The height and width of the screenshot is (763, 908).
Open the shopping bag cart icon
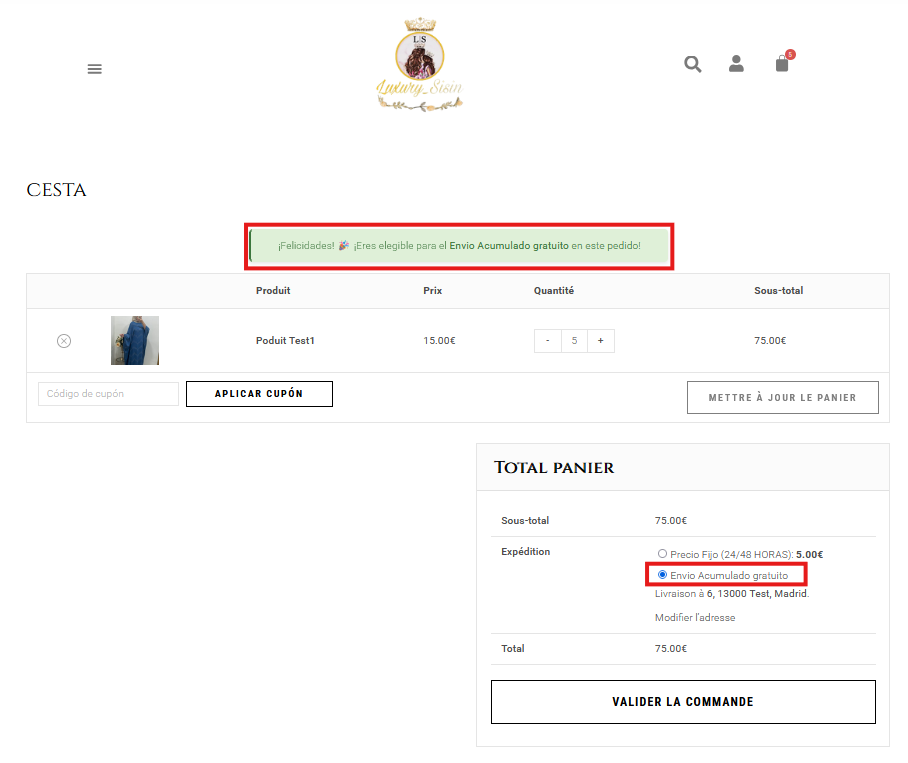[782, 64]
